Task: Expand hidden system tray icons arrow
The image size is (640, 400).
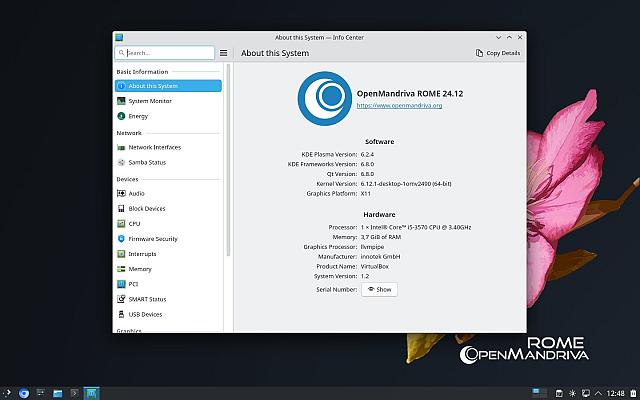Action: 598,393
